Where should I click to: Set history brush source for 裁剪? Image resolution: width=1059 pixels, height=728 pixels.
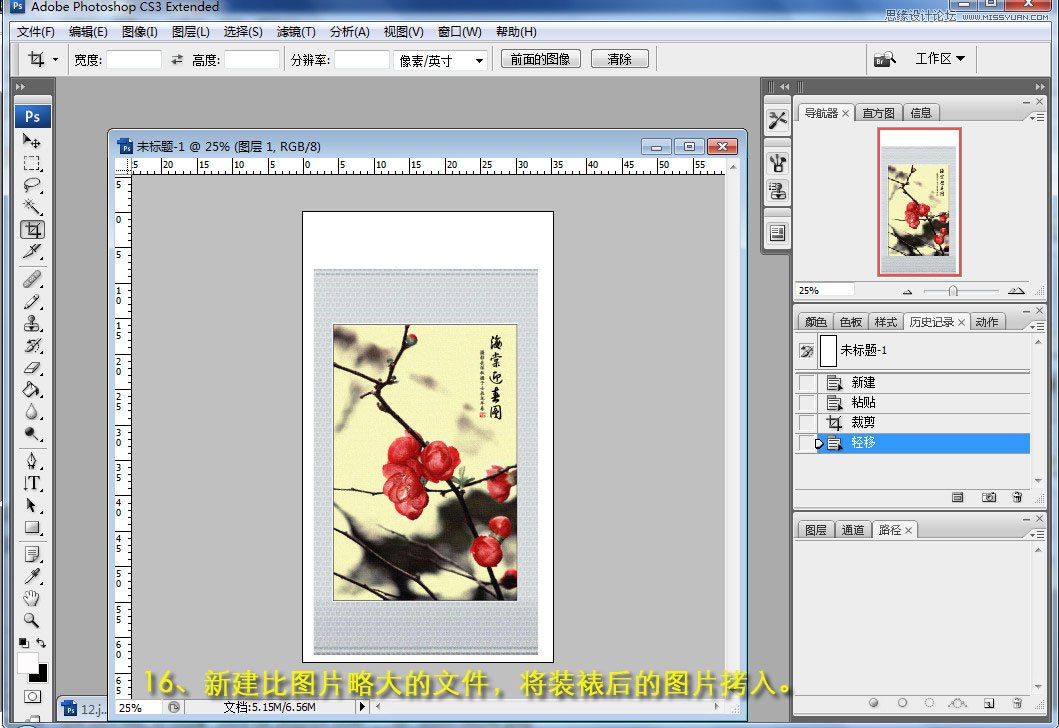tap(806, 423)
